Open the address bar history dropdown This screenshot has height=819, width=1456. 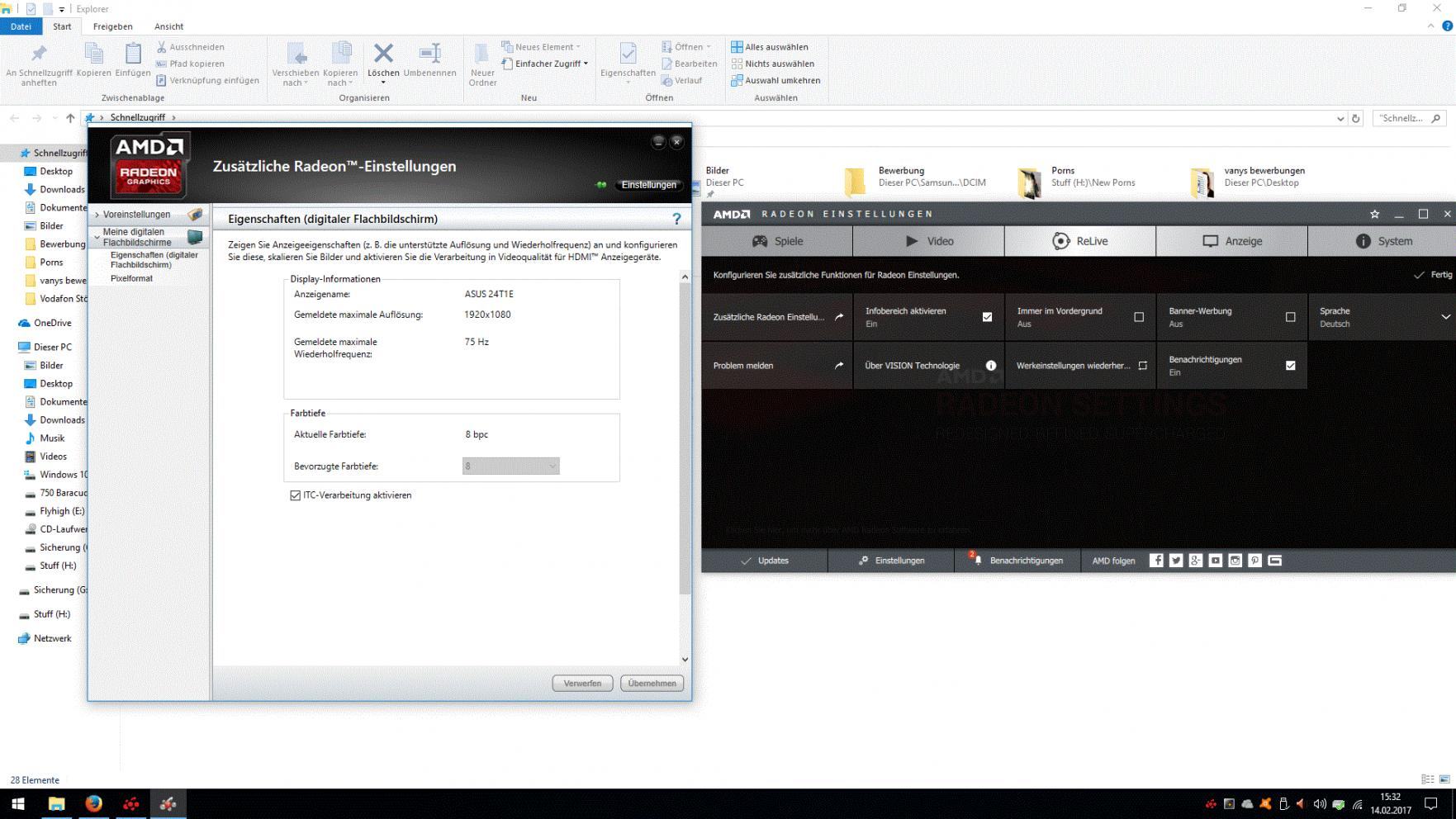point(1340,118)
